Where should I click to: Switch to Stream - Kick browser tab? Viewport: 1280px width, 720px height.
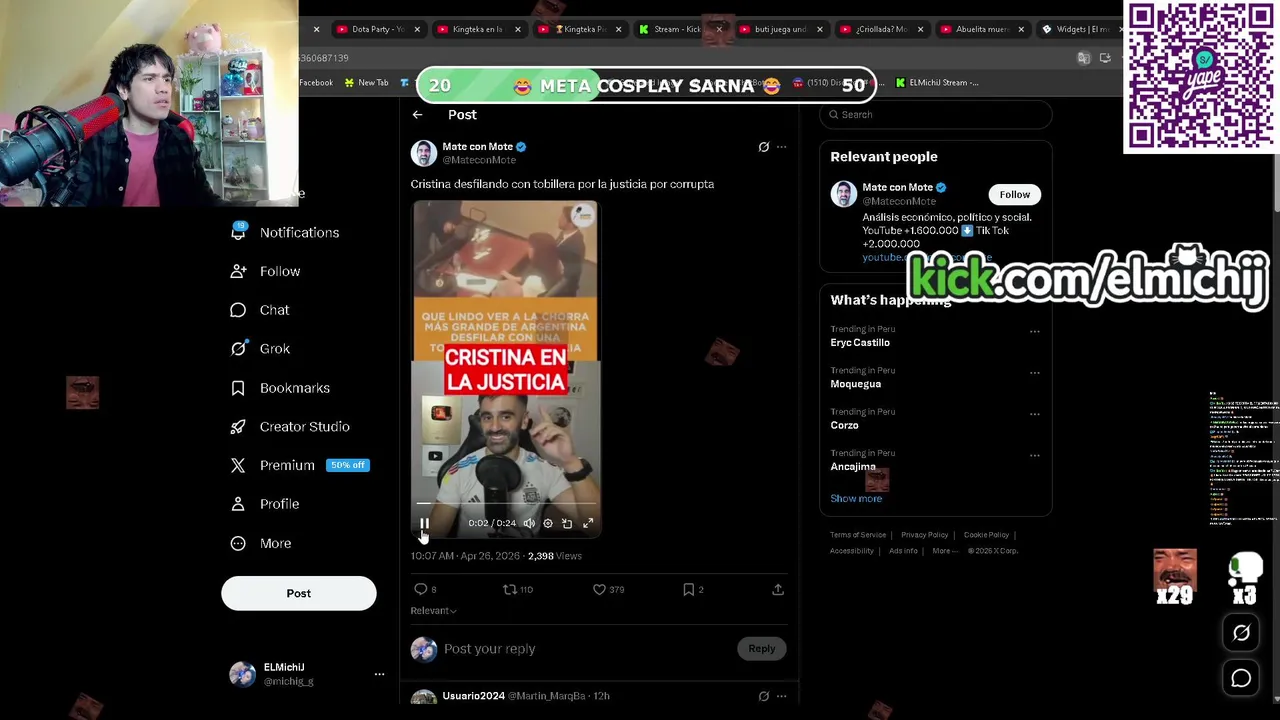click(x=676, y=29)
